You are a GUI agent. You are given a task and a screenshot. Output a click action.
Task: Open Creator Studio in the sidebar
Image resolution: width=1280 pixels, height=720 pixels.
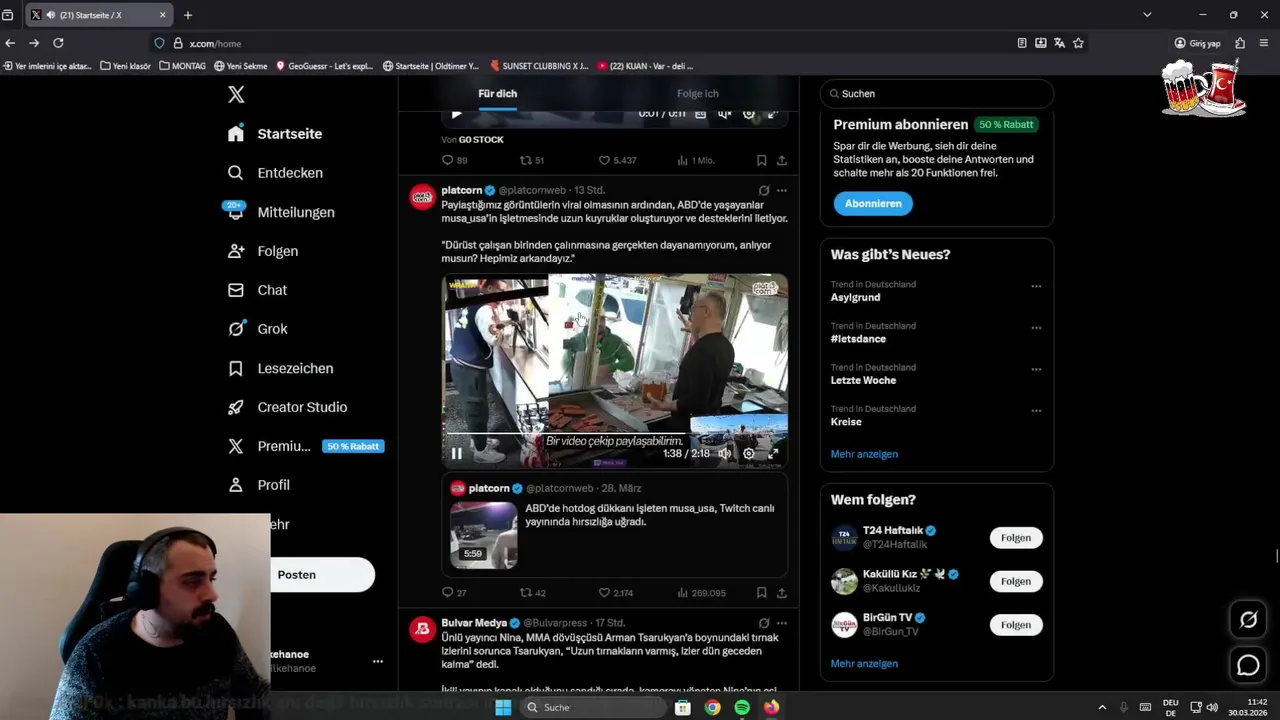[288, 407]
